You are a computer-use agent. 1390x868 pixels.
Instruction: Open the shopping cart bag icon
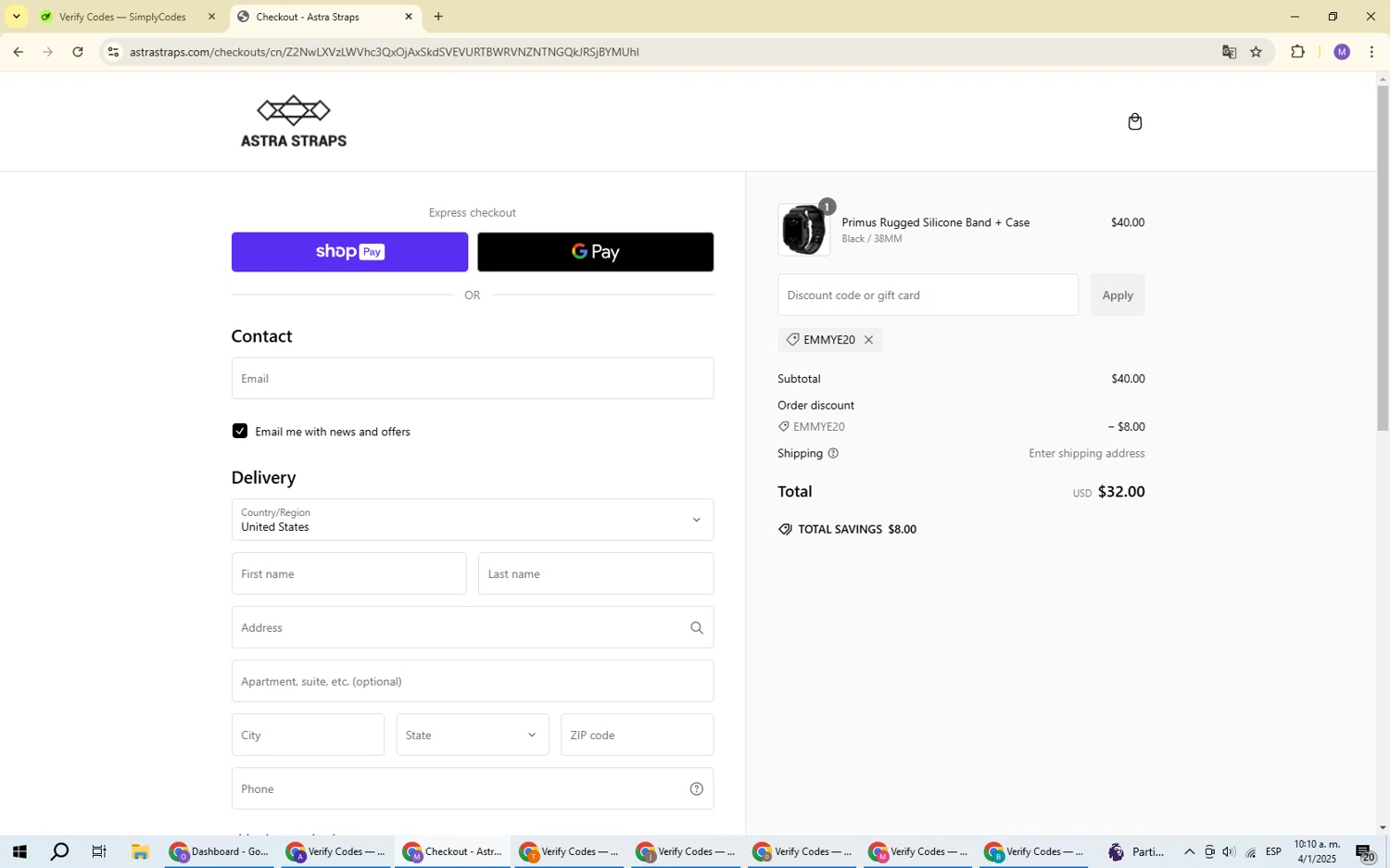1134,121
